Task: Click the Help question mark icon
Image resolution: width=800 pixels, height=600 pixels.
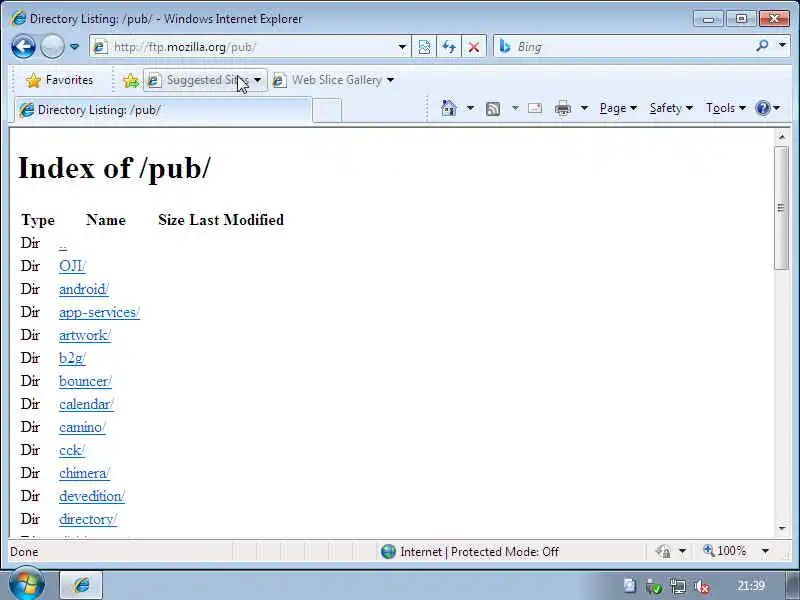Action: [763, 108]
